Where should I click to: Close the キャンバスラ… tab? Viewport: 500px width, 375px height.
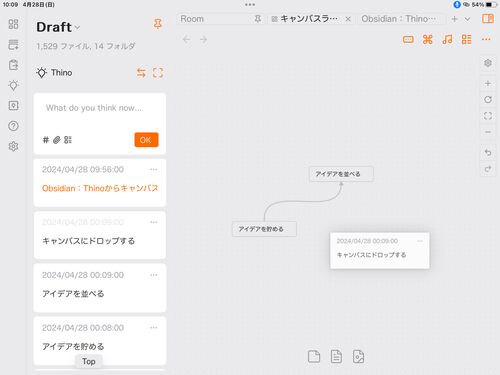348,19
